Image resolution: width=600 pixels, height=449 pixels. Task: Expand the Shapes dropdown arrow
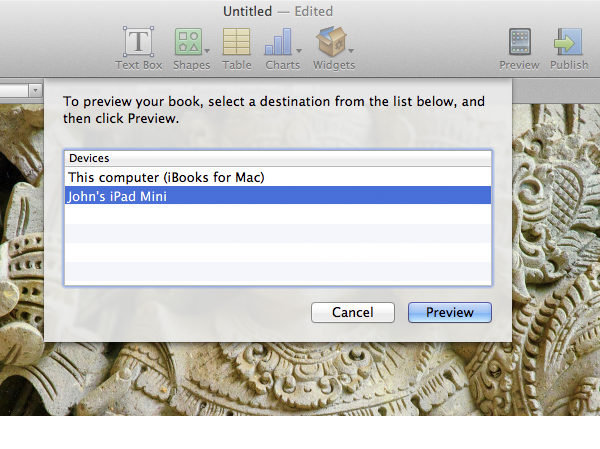[207, 51]
